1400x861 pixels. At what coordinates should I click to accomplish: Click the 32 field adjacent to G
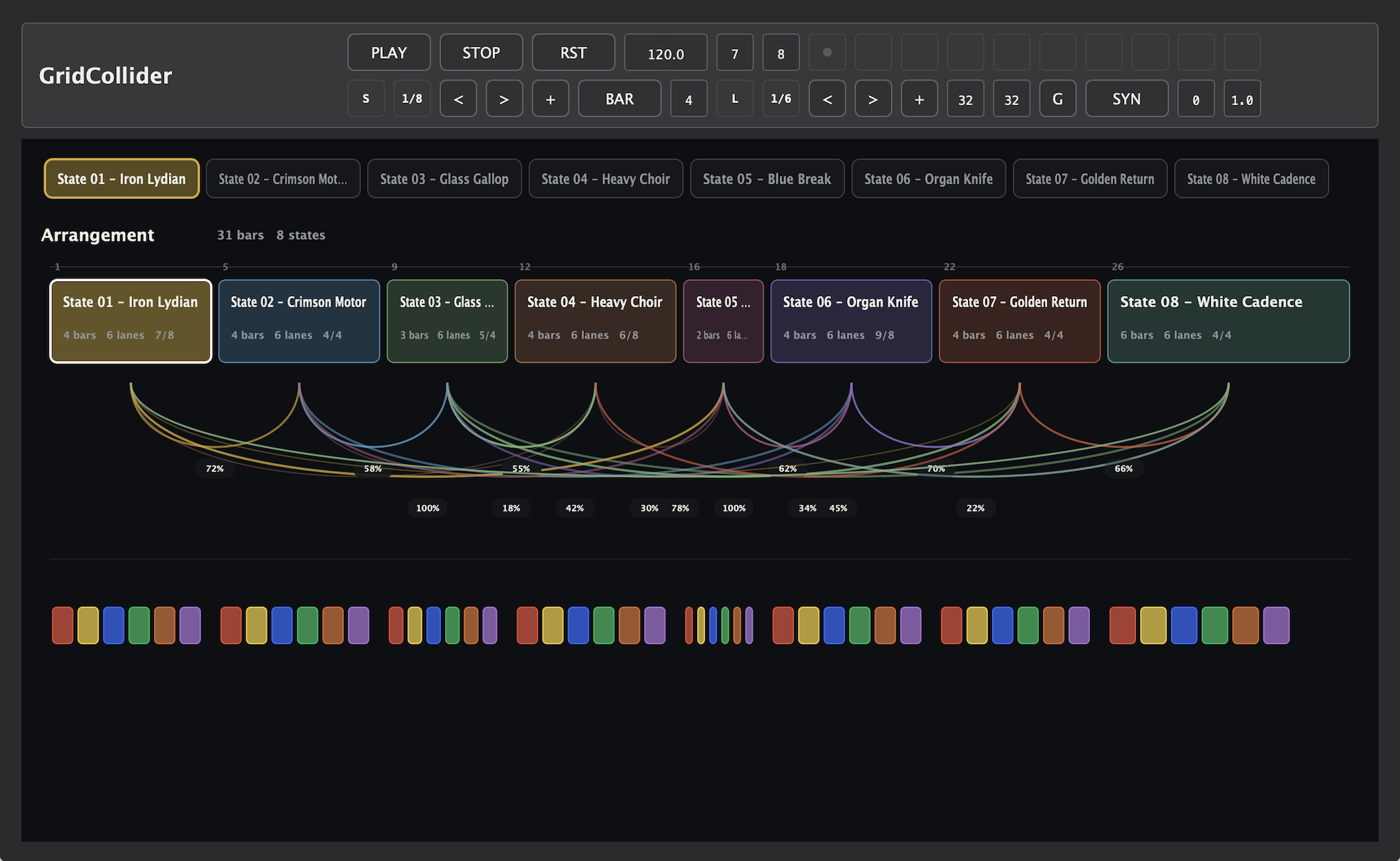point(1011,99)
